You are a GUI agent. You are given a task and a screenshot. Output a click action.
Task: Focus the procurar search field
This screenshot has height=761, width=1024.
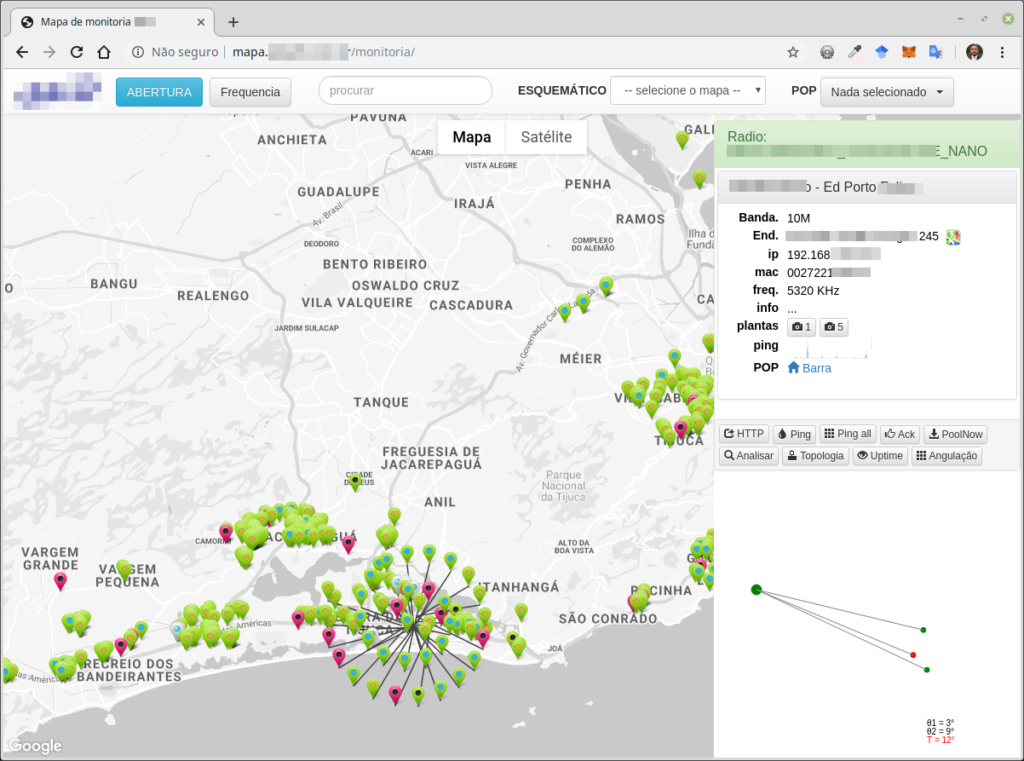tap(405, 91)
